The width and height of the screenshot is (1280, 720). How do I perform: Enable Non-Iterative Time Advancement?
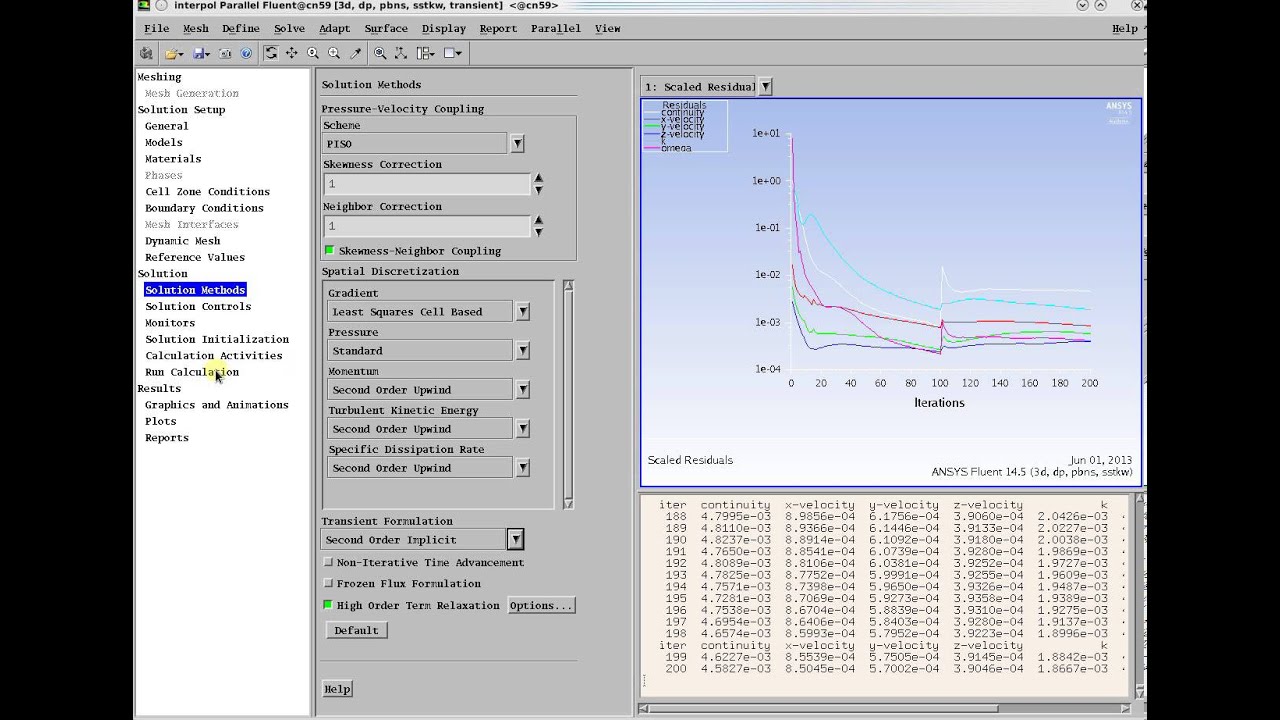point(328,562)
